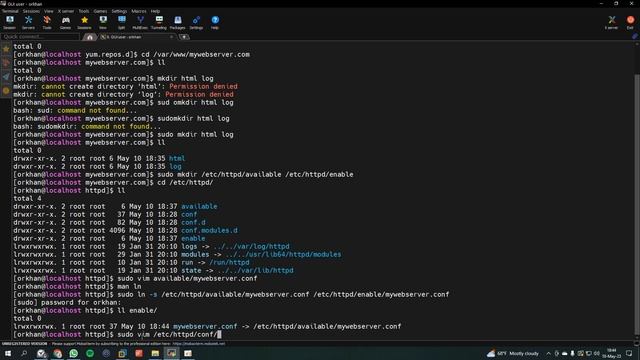640x360 pixels.
Task: Open a new tab with the plus tab button
Action: (184, 37)
